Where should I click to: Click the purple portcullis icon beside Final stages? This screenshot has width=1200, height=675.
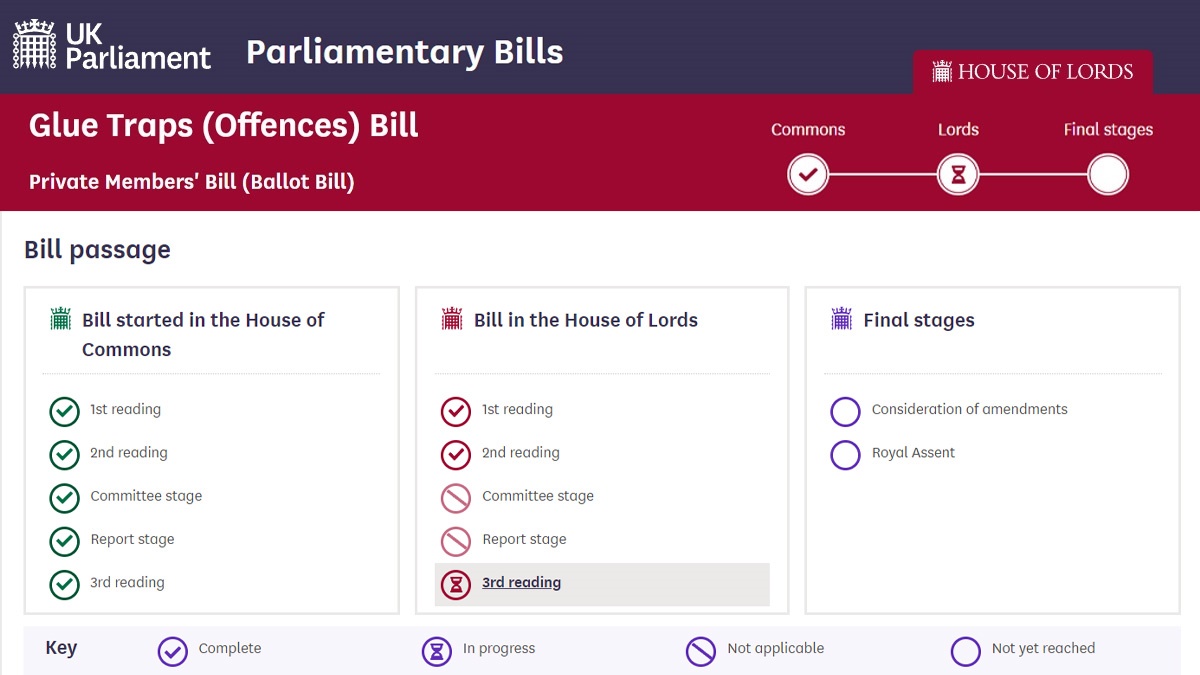pos(842,320)
